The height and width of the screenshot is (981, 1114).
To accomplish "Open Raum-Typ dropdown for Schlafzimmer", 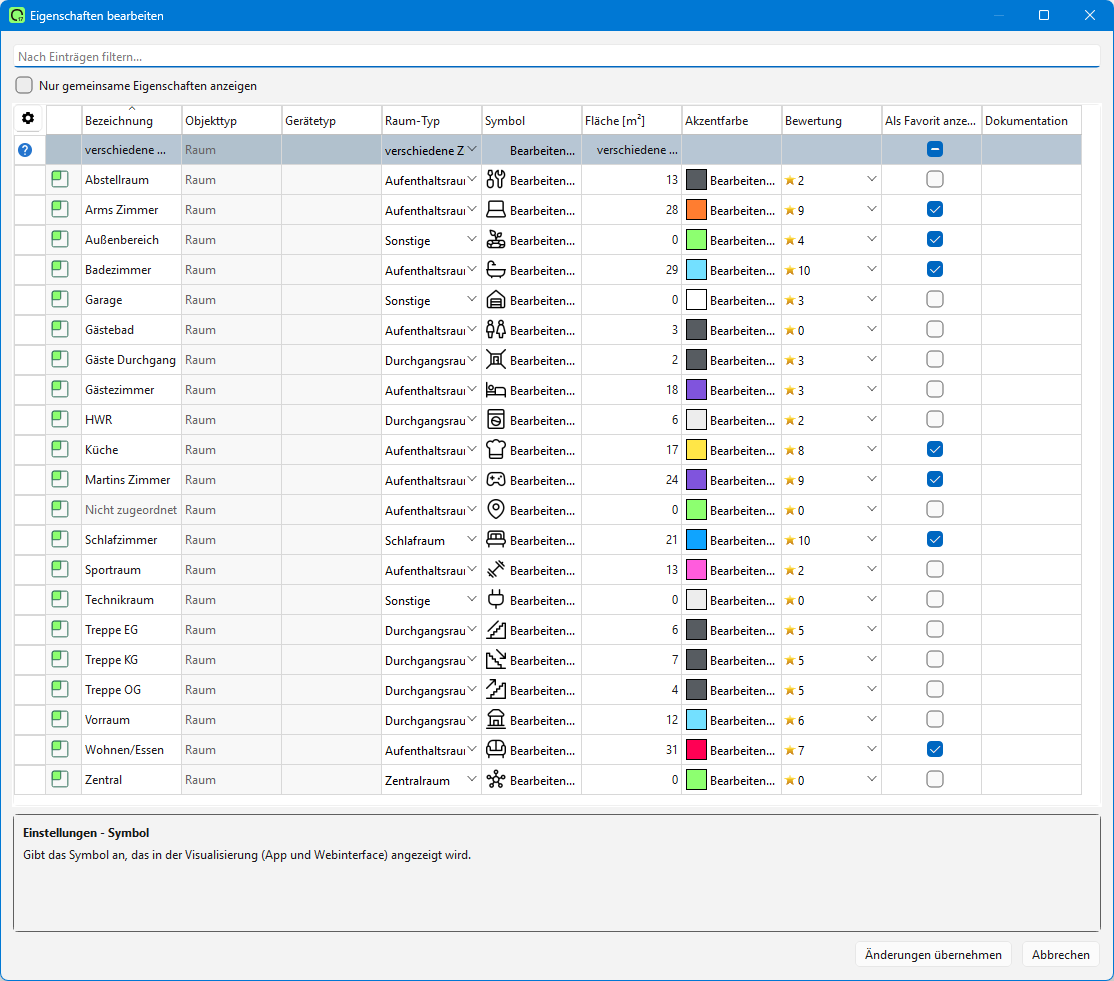I will tap(471, 540).
